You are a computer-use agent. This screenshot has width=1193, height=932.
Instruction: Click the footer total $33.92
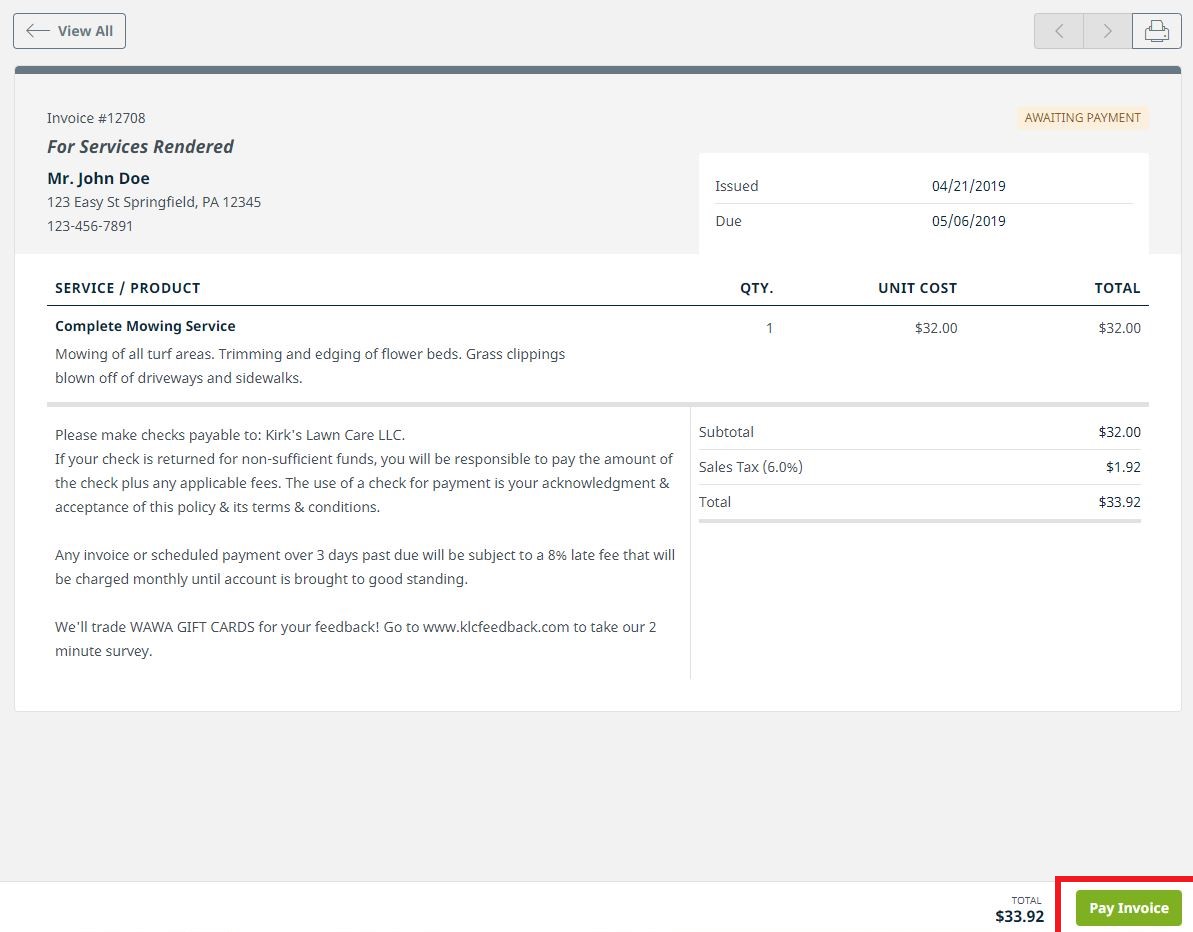click(1019, 916)
